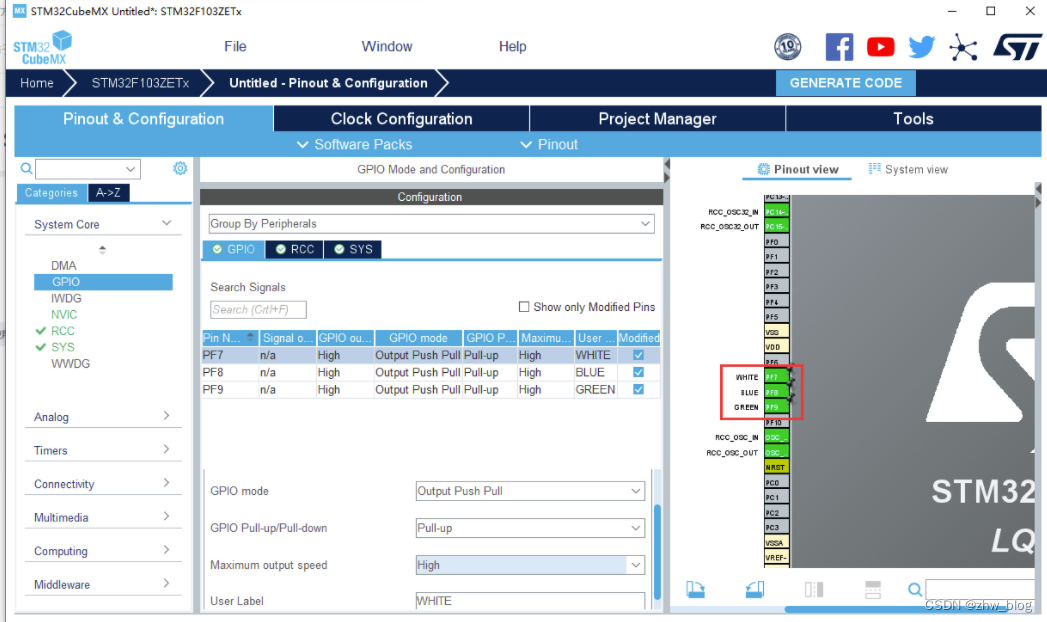Switch to System view tab

coord(908,170)
